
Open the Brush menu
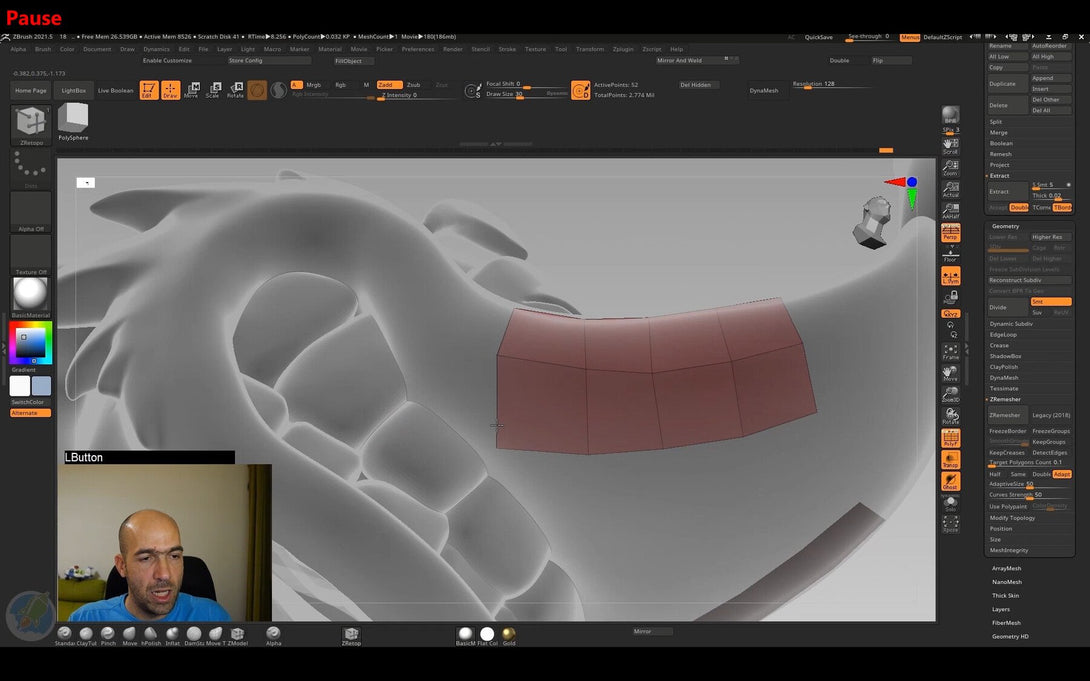[43, 49]
